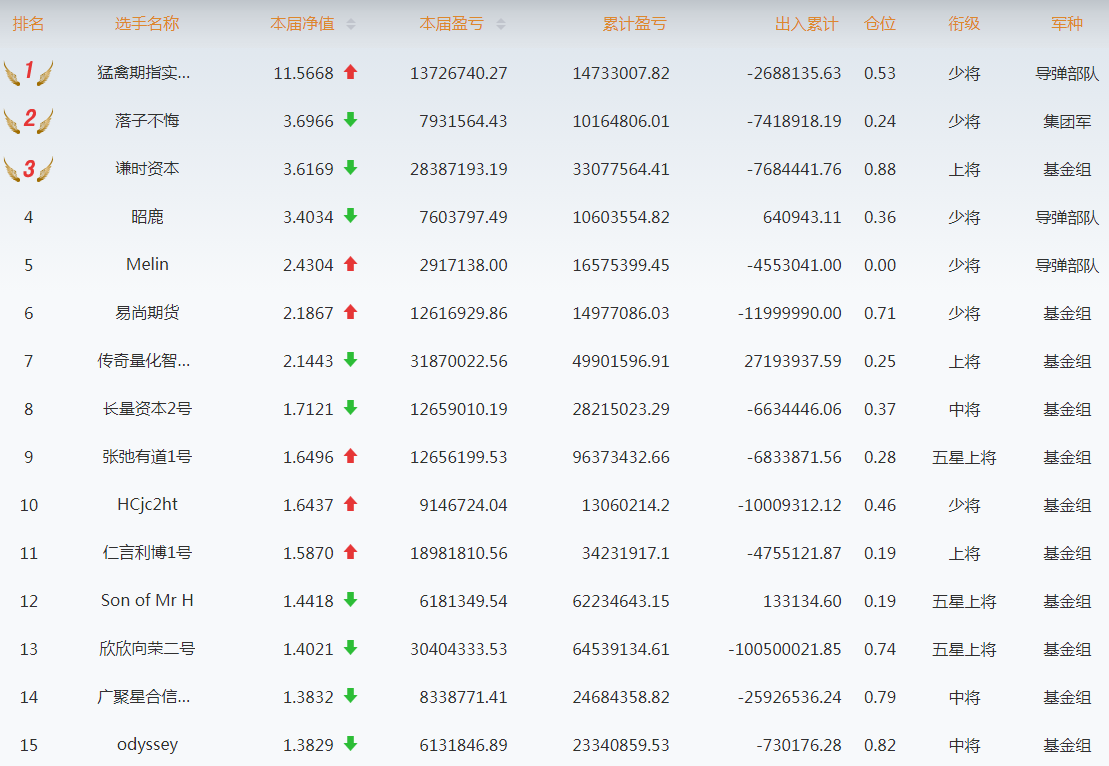Viewport: 1109px width, 766px height.
Task: Click value 27193937.59
Action: coord(793,361)
